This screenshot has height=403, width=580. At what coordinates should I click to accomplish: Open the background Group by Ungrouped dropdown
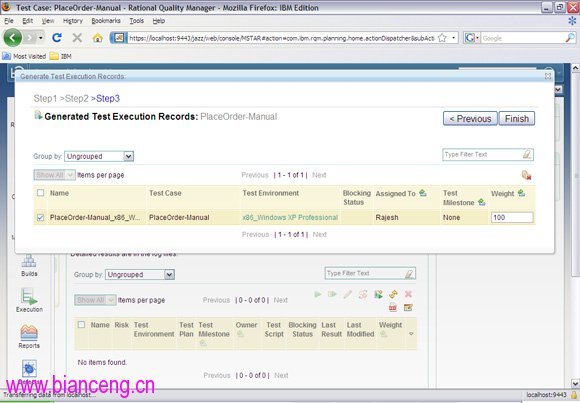pos(139,275)
